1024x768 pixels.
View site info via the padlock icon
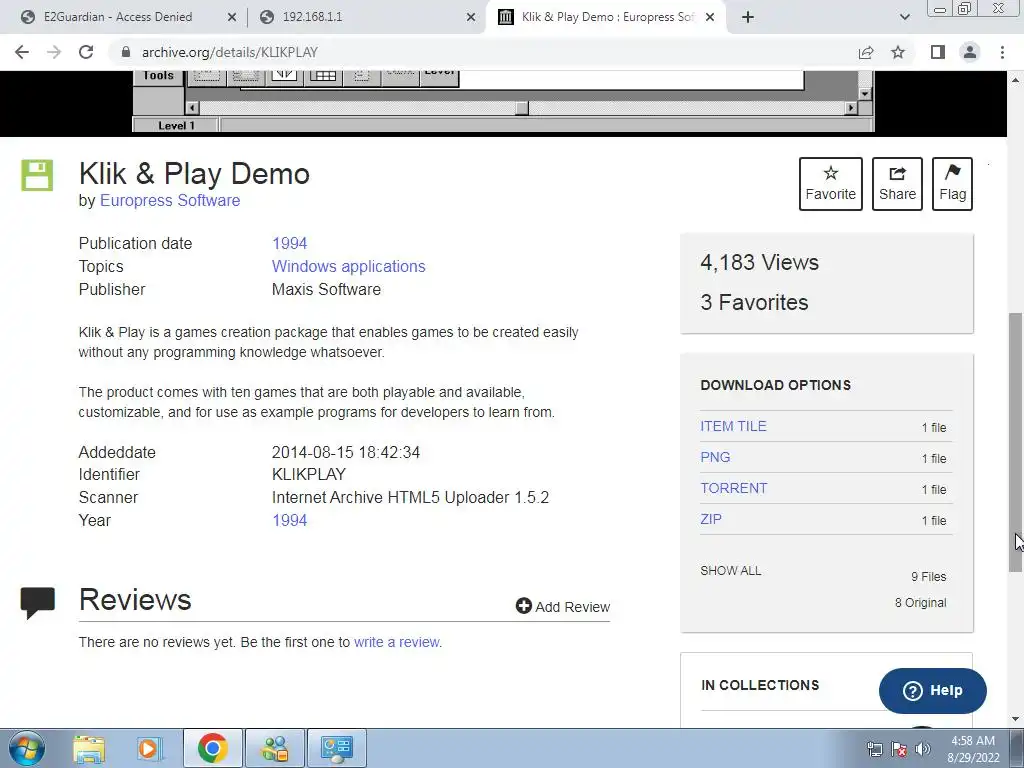126,52
